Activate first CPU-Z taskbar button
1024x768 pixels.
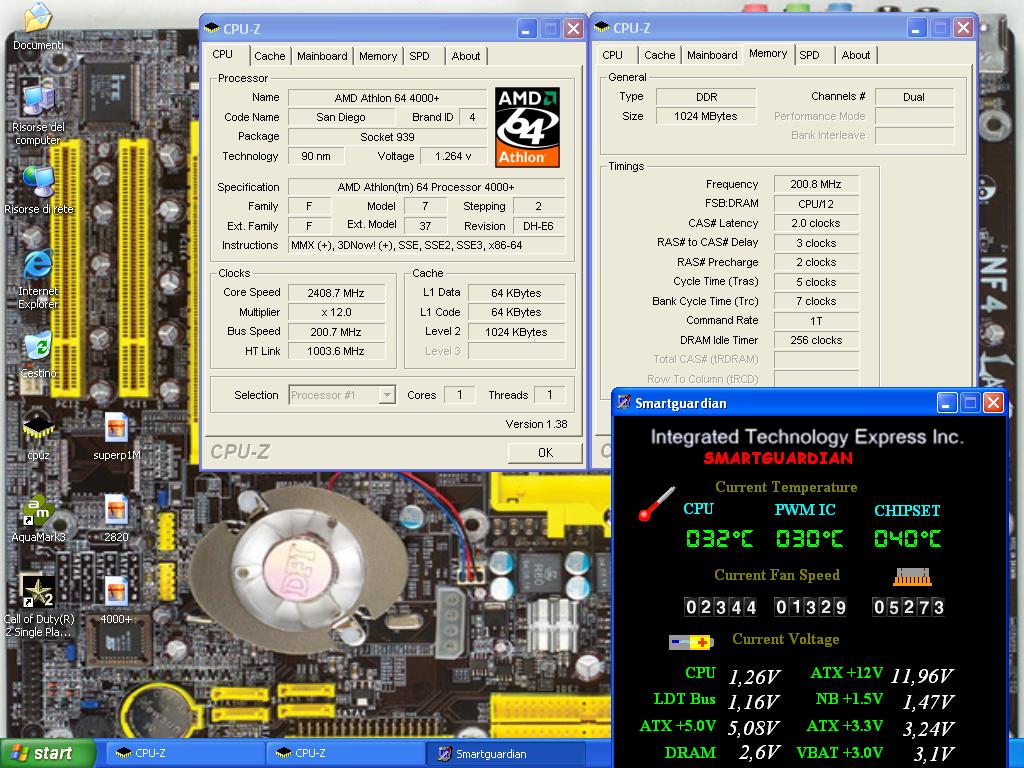pyautogui.click(x=184, y=753)
